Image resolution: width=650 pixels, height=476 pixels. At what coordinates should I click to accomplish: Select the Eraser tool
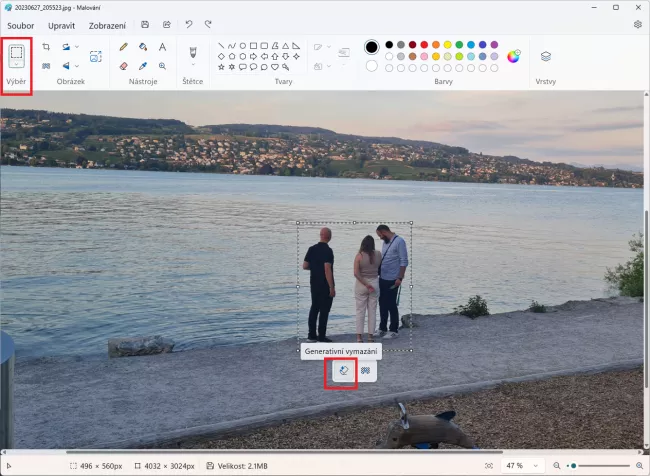(x=123, y=66)
